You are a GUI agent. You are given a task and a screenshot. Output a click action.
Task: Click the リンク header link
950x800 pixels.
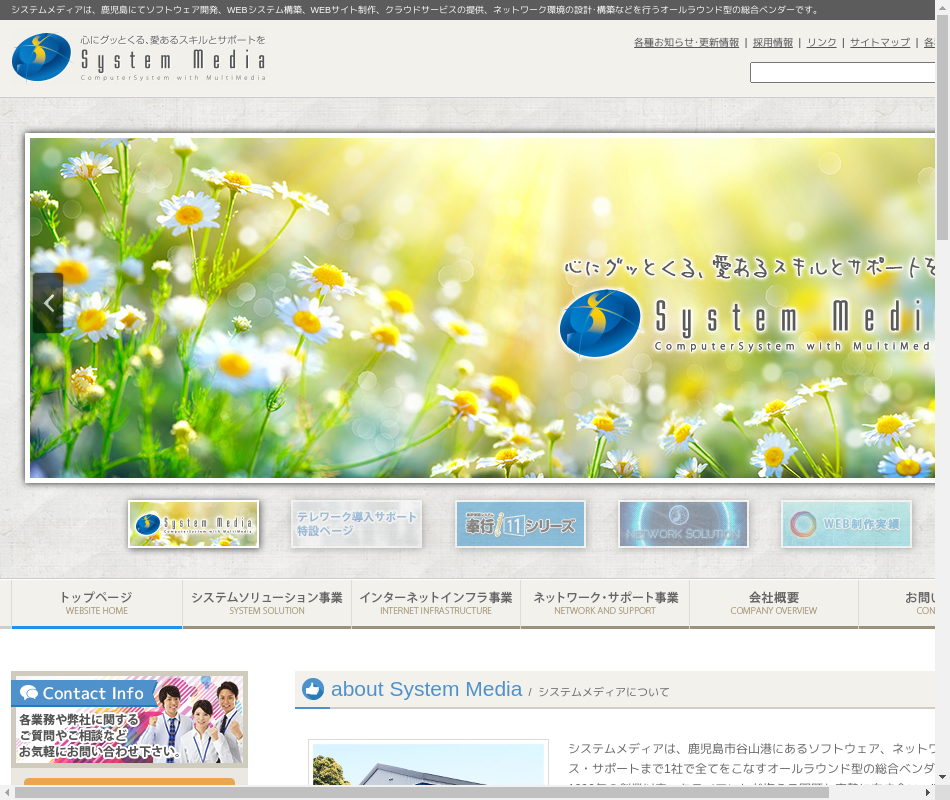821,43
